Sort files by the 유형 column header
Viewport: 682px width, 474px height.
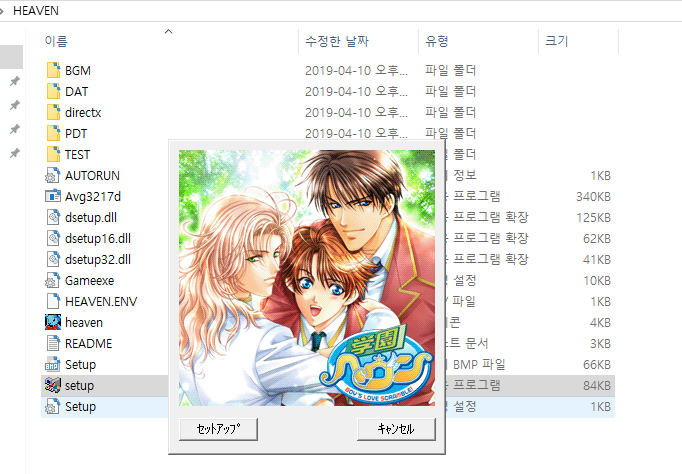pos(437,41)
